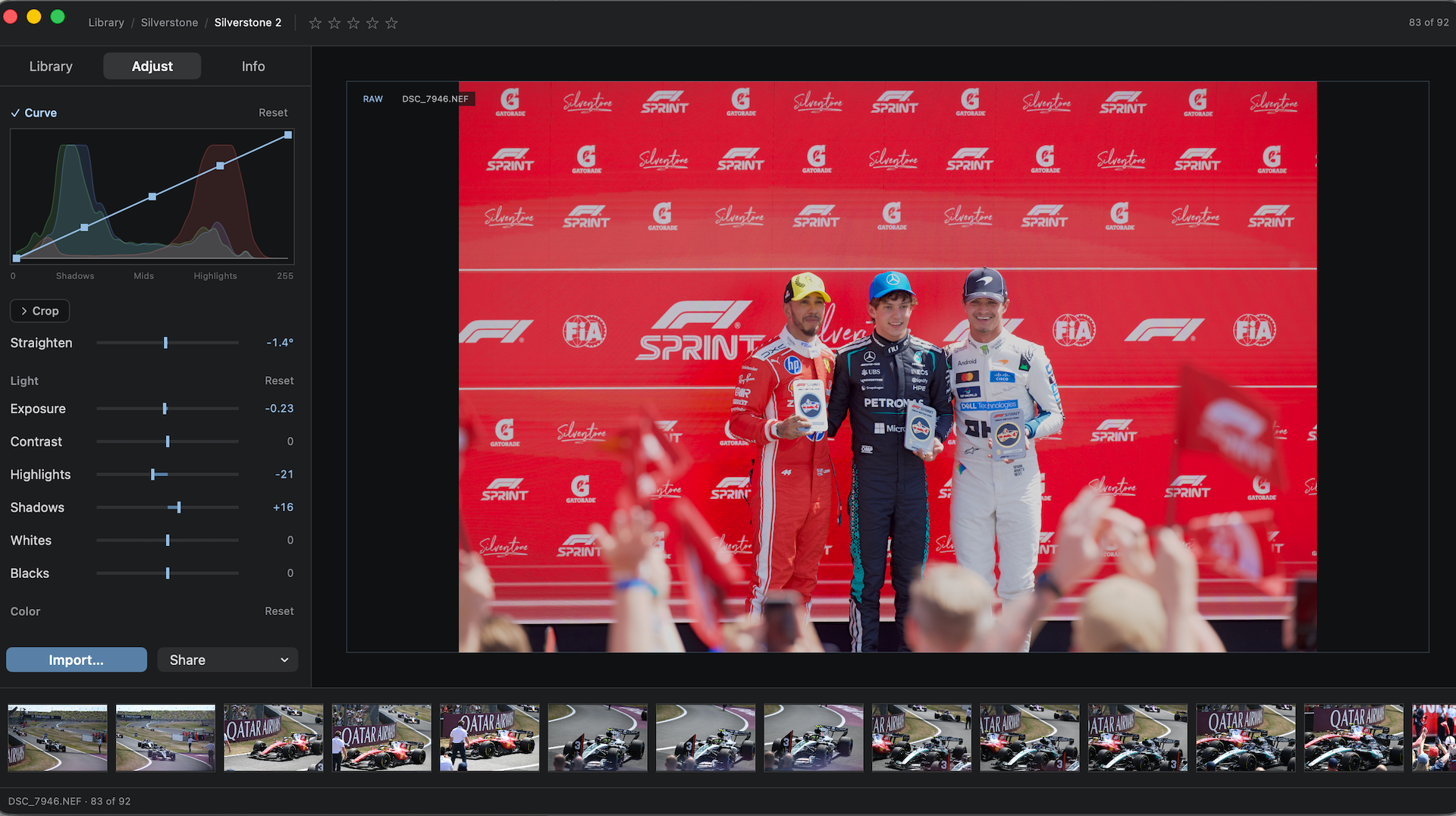Image resolution: width=1456 pixels, height=816 pixels.
Task: Select the Adjust tab
Action: (152, 66)
